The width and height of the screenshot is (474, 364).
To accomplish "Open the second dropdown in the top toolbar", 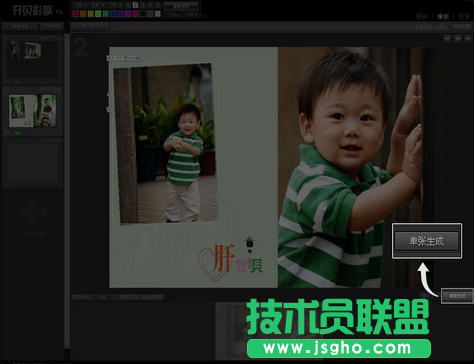I will [98, 5].
